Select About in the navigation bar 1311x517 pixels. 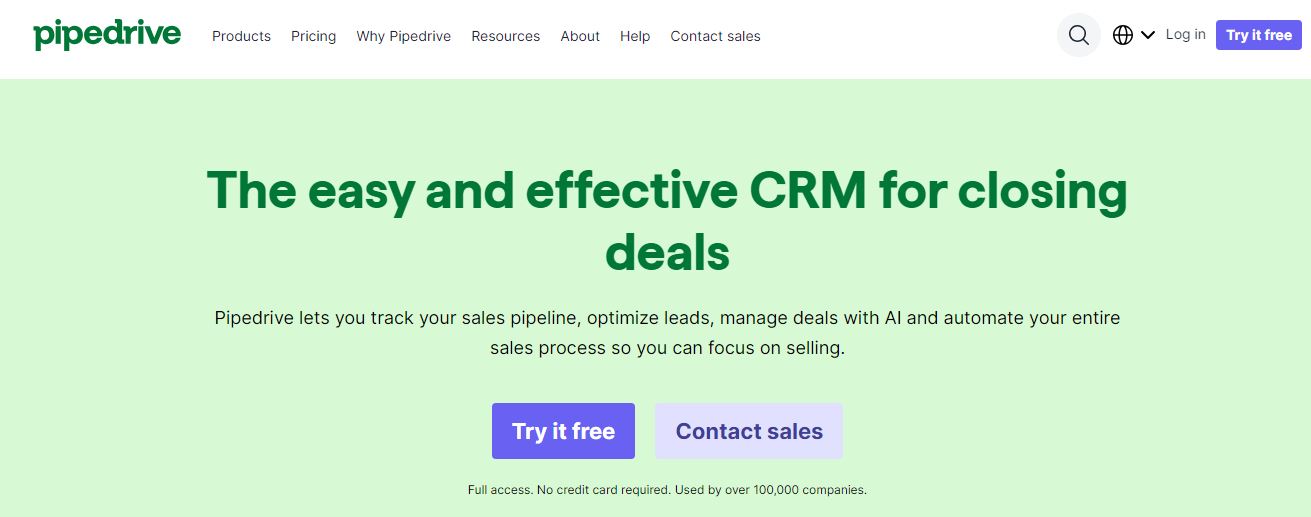point(580,36)
